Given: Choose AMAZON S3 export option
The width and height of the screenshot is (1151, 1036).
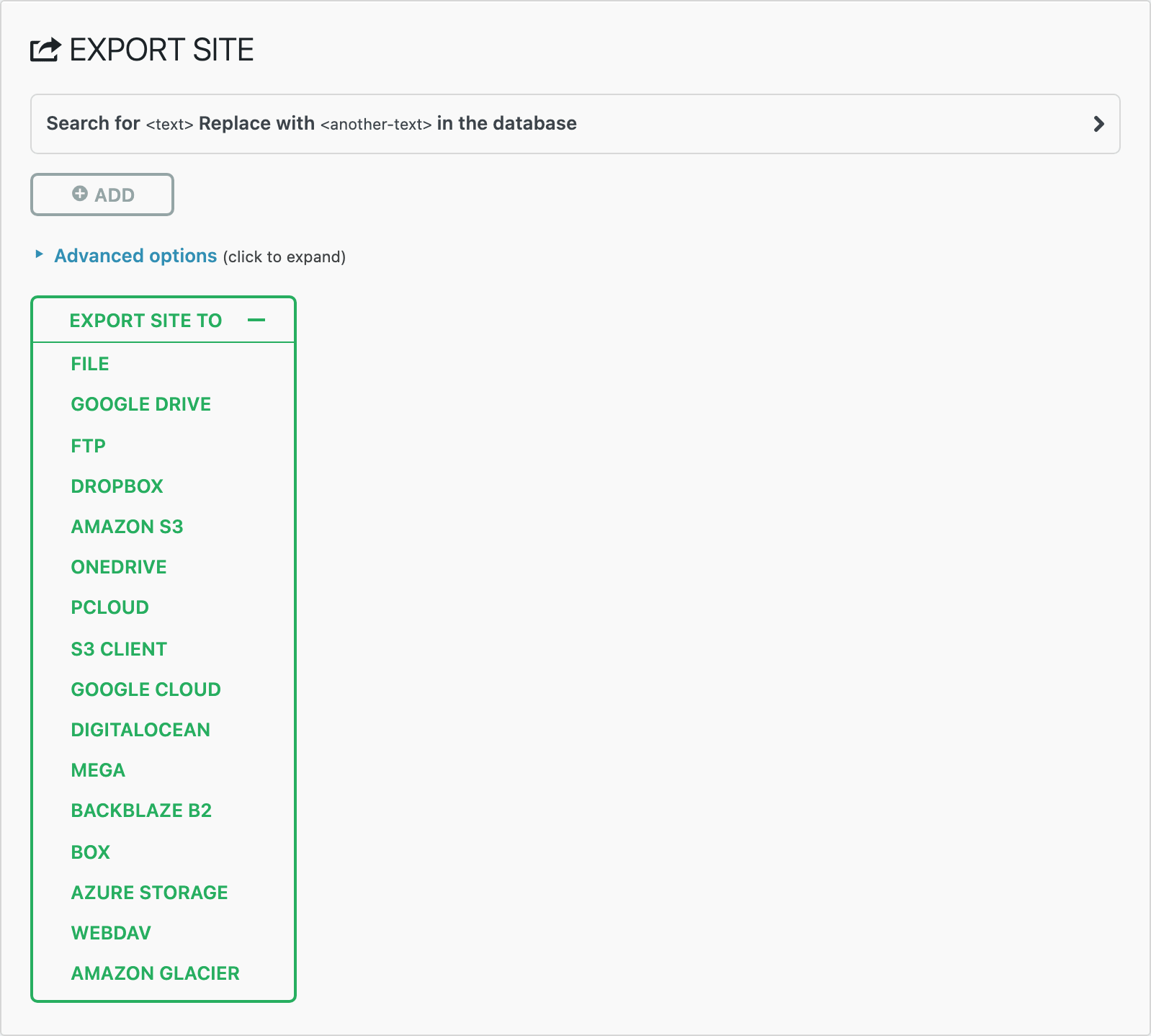Looking at the screenshot, I should coord(127,527).
